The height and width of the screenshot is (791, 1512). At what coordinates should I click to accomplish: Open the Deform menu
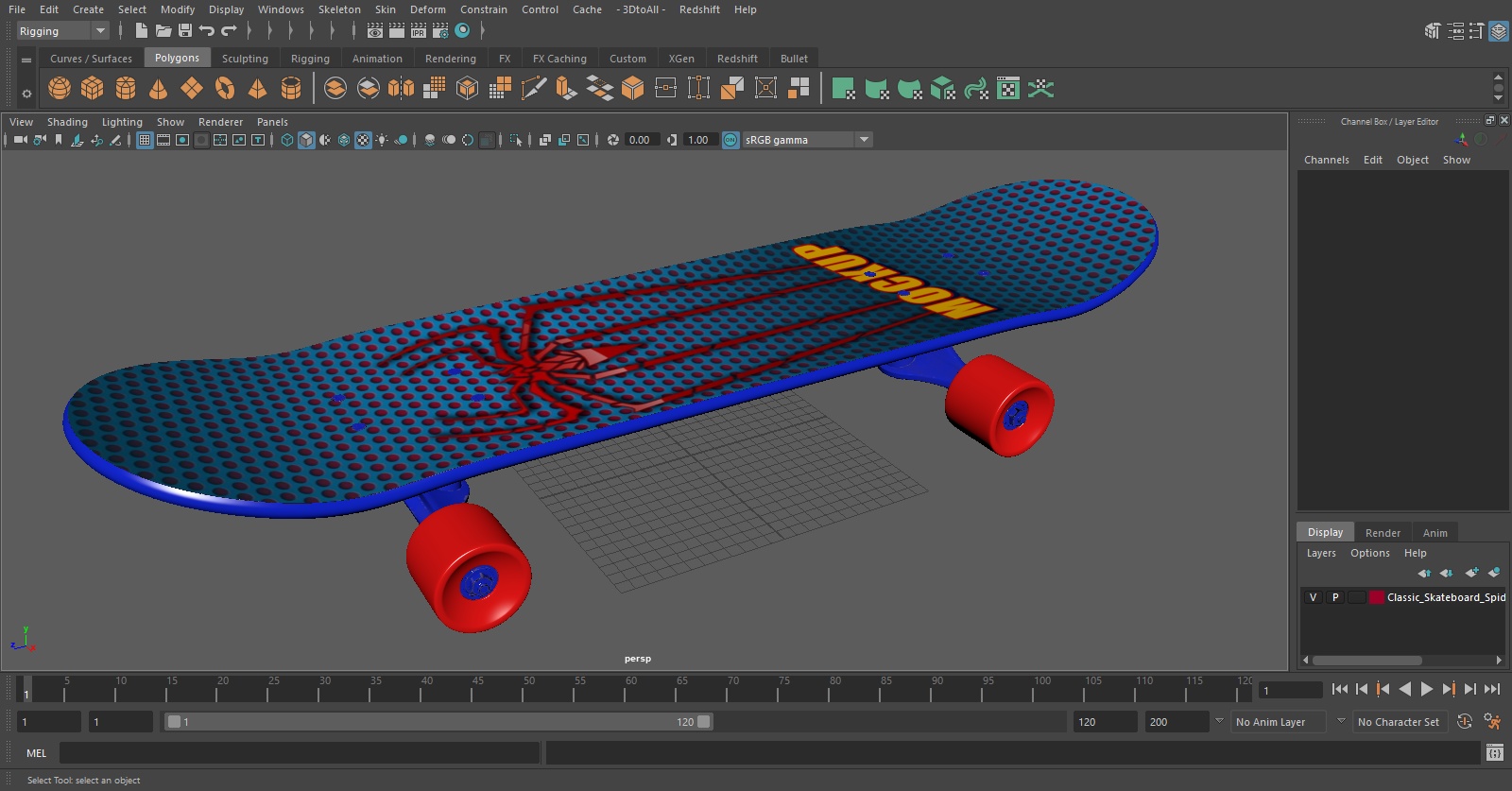428,9
